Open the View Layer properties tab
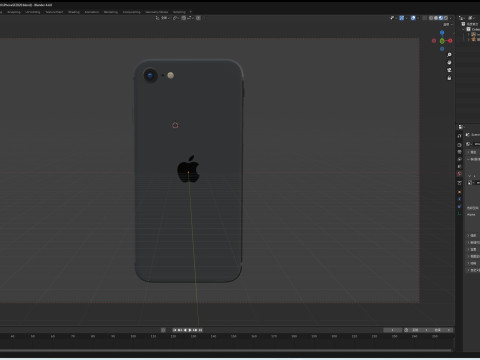 [x=459, y=159]
